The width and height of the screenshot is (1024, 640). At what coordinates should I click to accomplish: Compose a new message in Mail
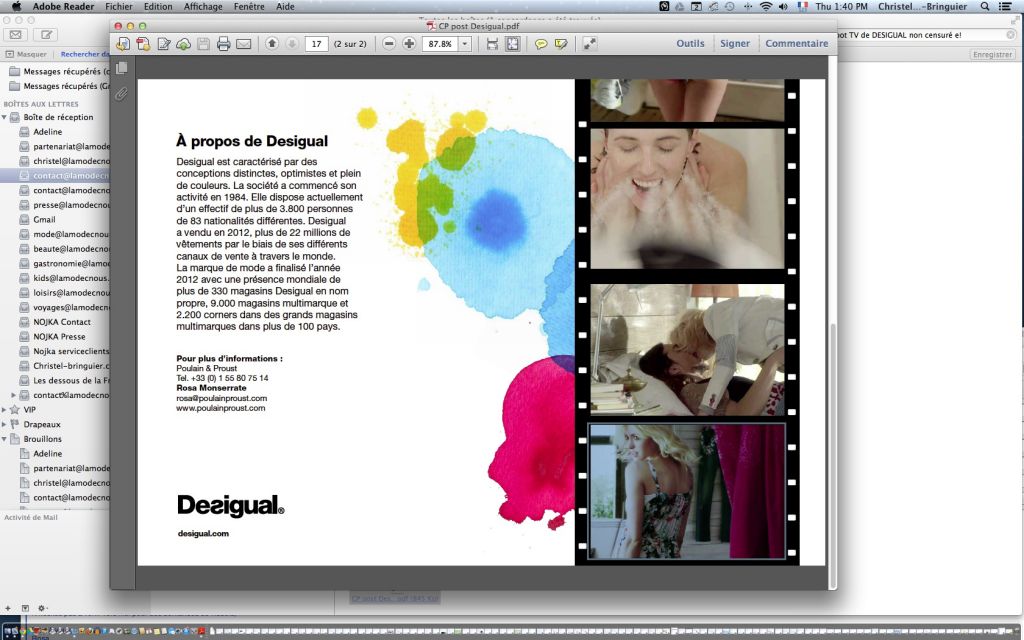tap(47, 35)
